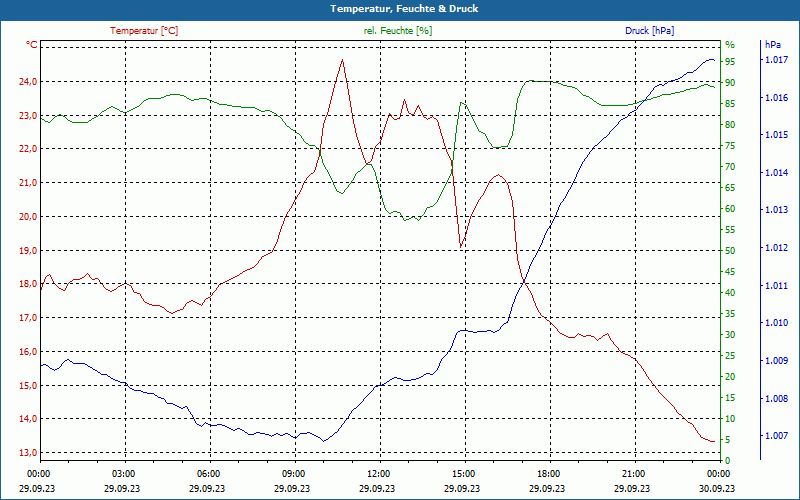Pick the 40 humidity axis value
Image resolution: width=800 pixels, height=500 pixels.
pos(730,293)
